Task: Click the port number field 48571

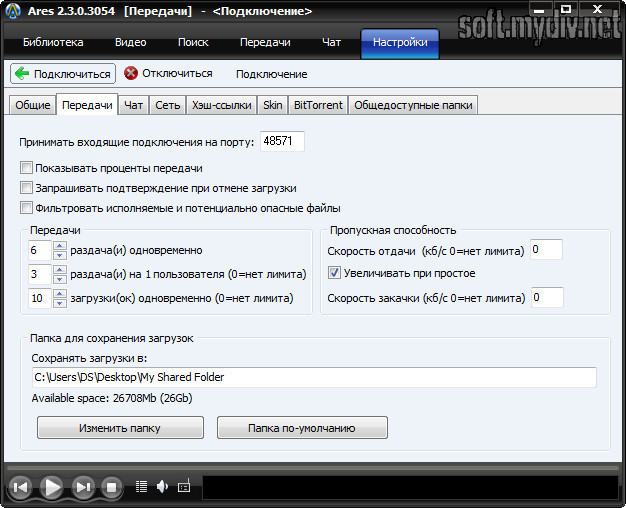Action: 282,141
